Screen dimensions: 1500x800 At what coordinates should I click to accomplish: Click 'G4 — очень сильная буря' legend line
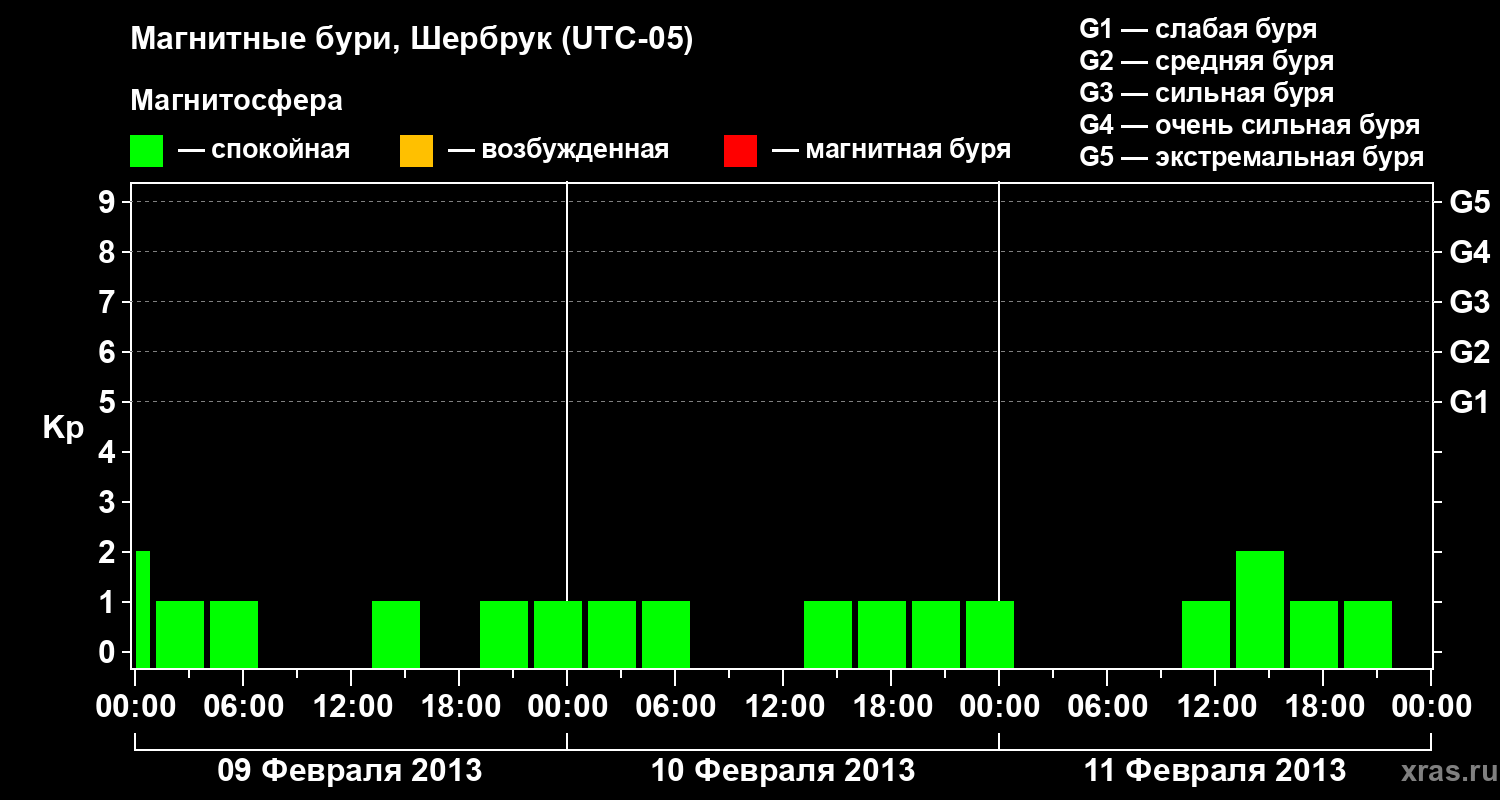1250,125
